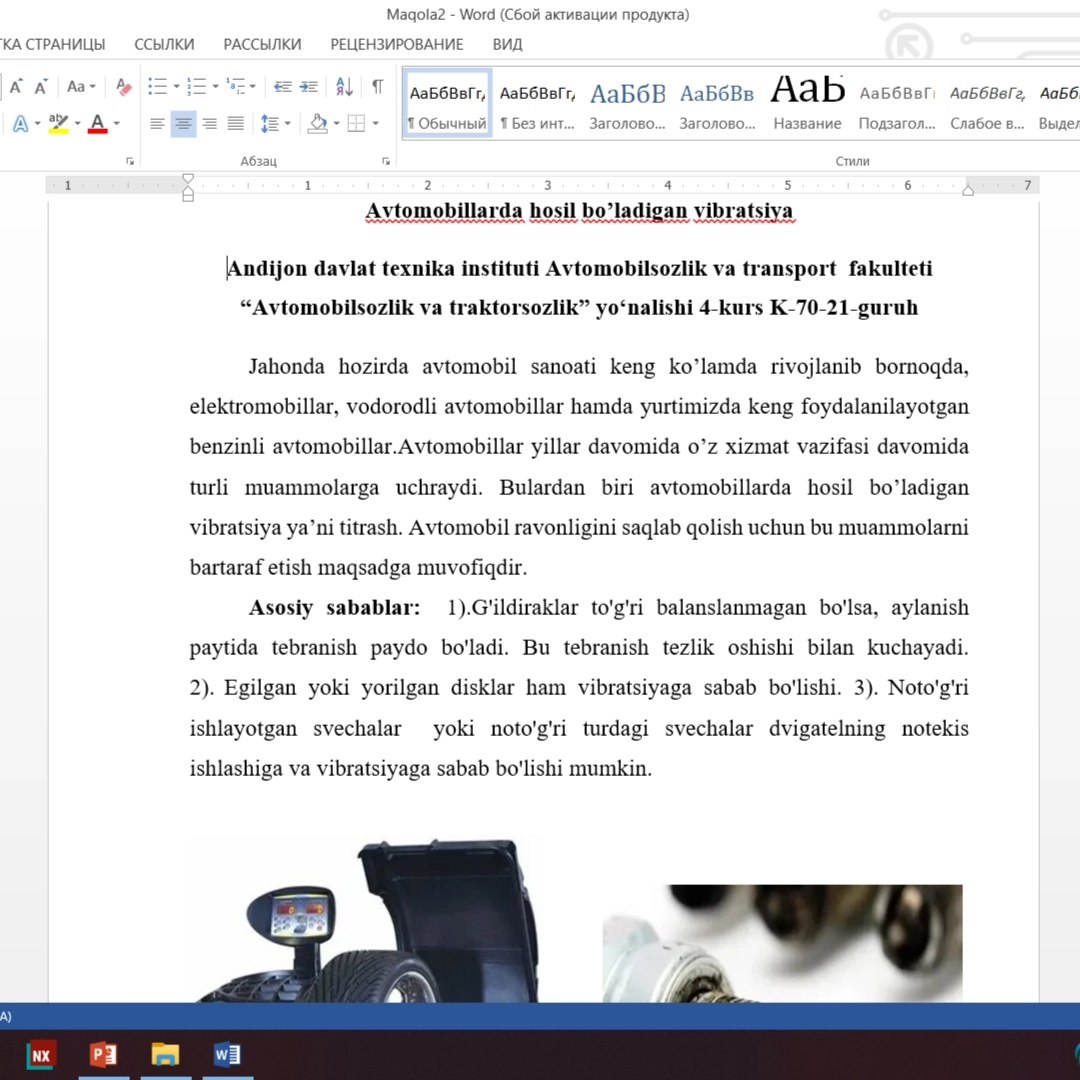Open the ССЫЛКИ ribbon tab
The width and height of the screenshot is (1080, 1080).
(164, 44)
